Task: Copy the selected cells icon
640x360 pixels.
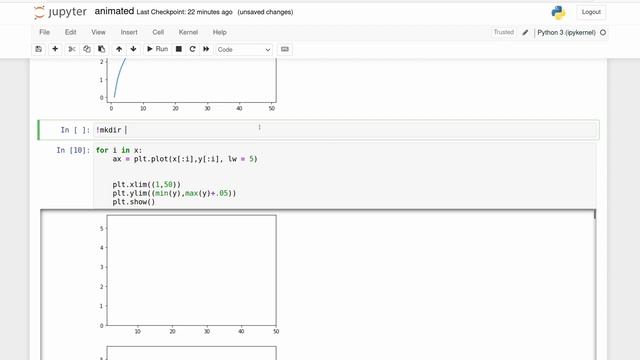Action: pos(87,49)
